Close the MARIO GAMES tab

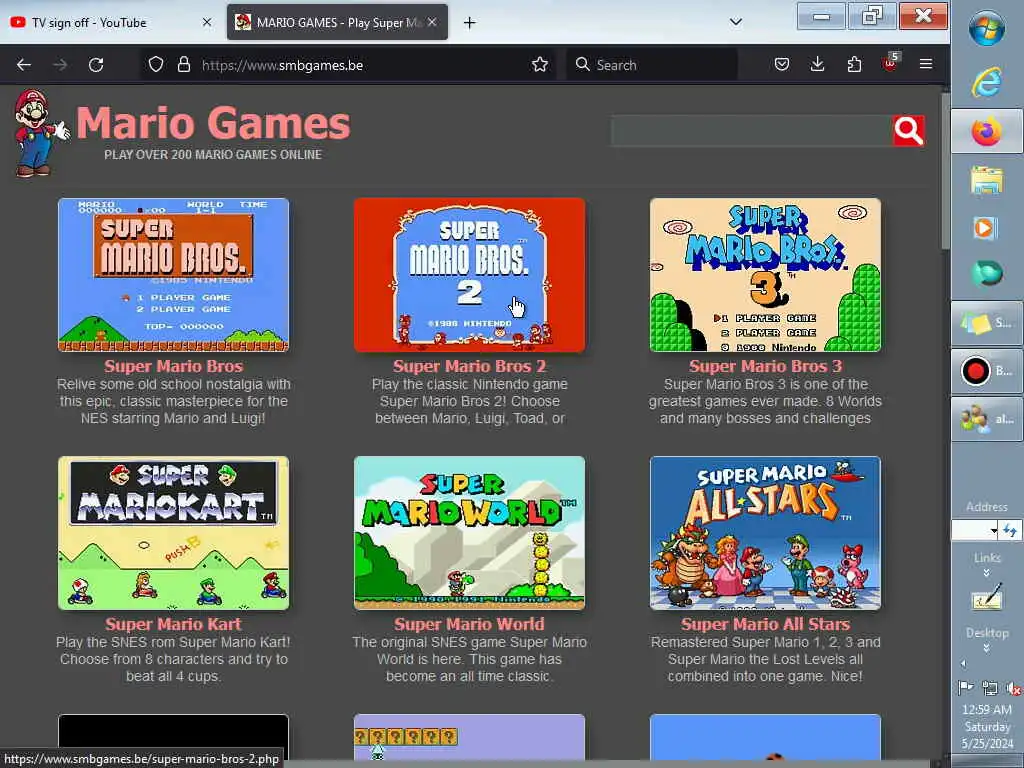pyautogui.click(x=432, y=22)
